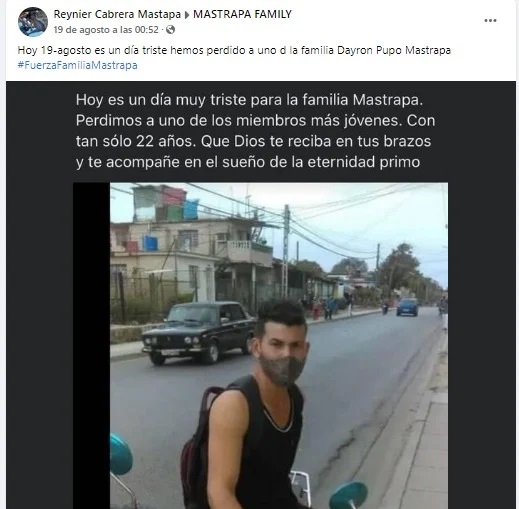Click the globe public-audience icon

[x=170, y=30]
